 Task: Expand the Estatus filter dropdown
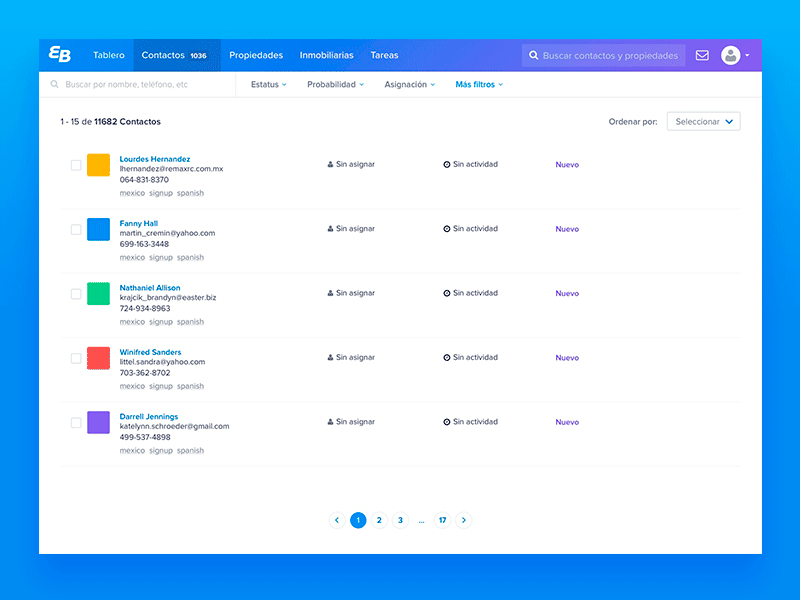(x=268, y=85)
